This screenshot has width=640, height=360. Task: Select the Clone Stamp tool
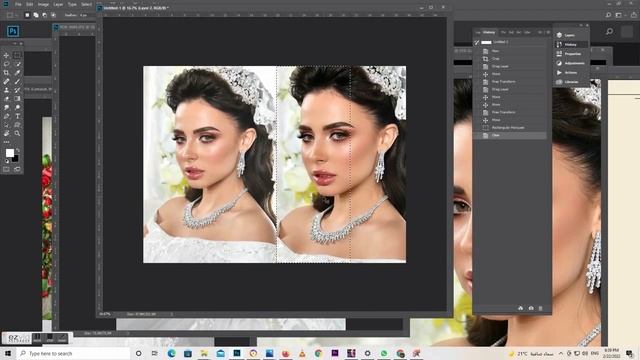tap(7, 90)
